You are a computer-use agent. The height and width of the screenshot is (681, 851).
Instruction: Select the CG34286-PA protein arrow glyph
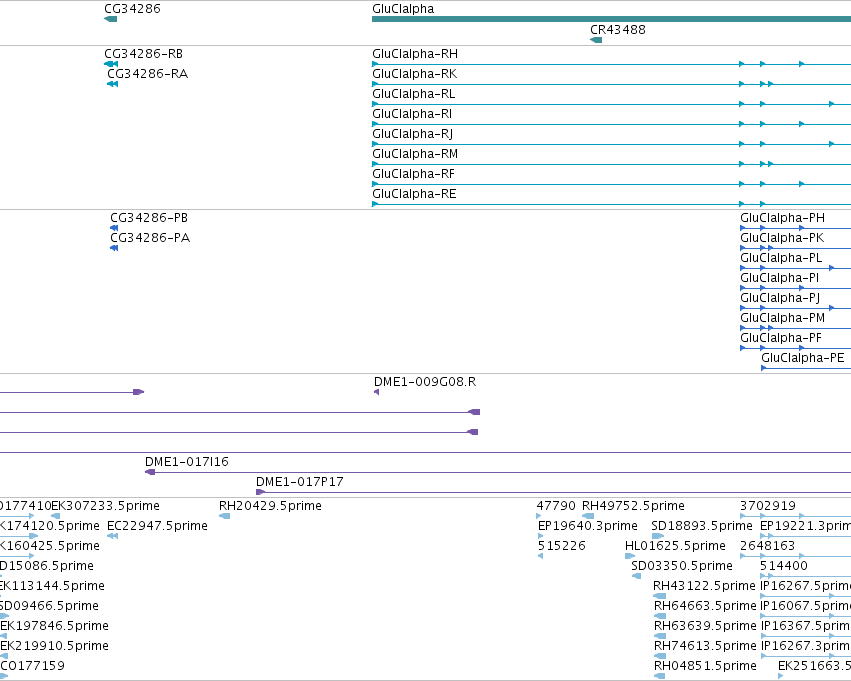(x=114, y=248)
